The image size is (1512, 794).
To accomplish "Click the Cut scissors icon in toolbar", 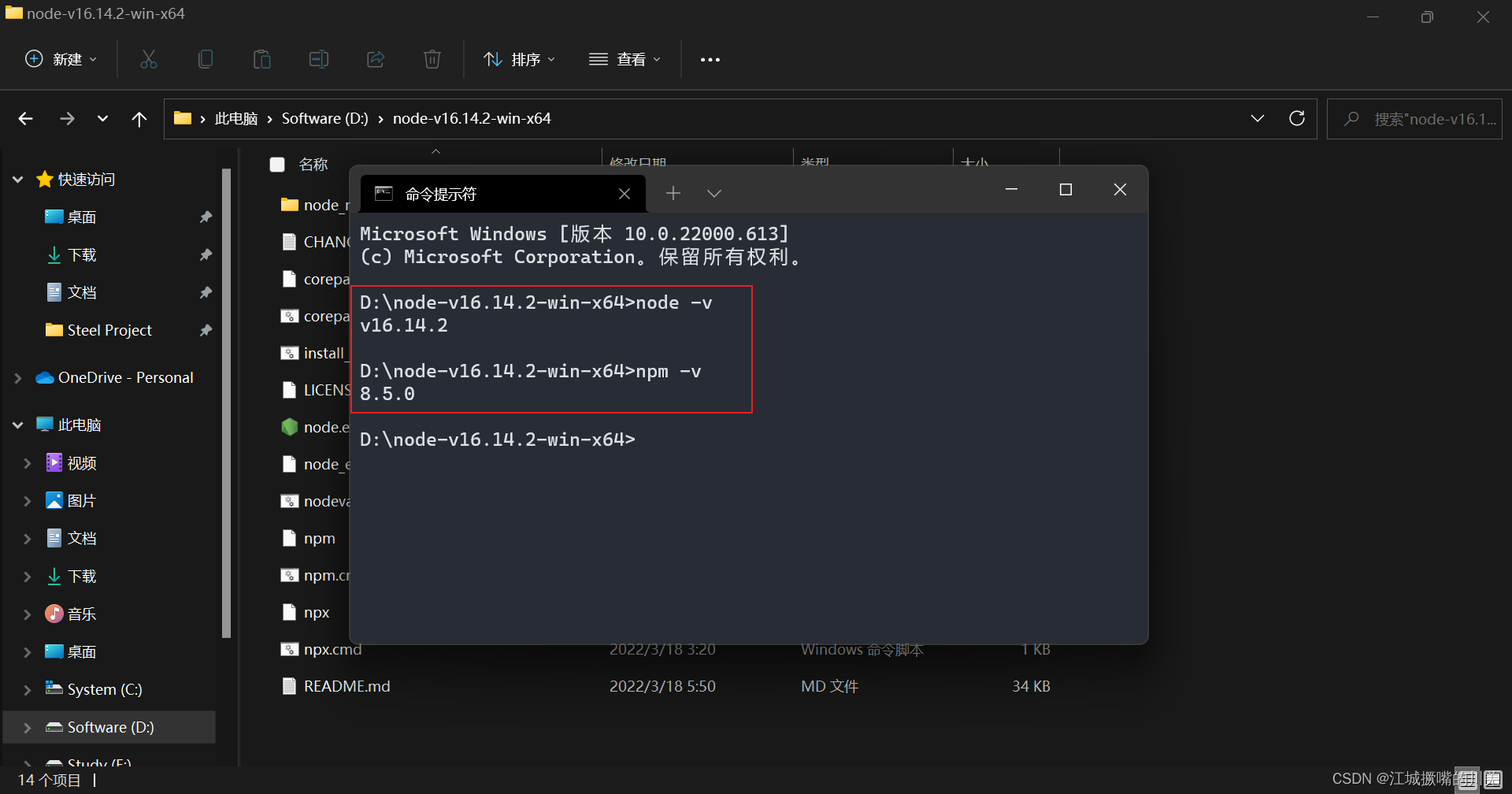I will coord(149,59).
